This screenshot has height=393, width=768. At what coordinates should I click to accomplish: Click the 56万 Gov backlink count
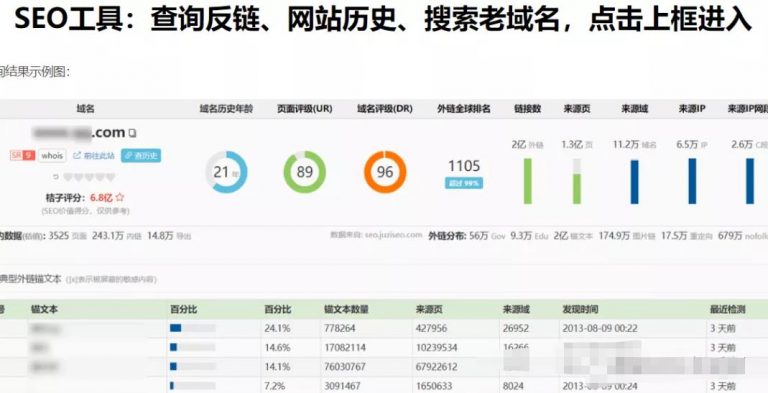[x=487, y=236]
